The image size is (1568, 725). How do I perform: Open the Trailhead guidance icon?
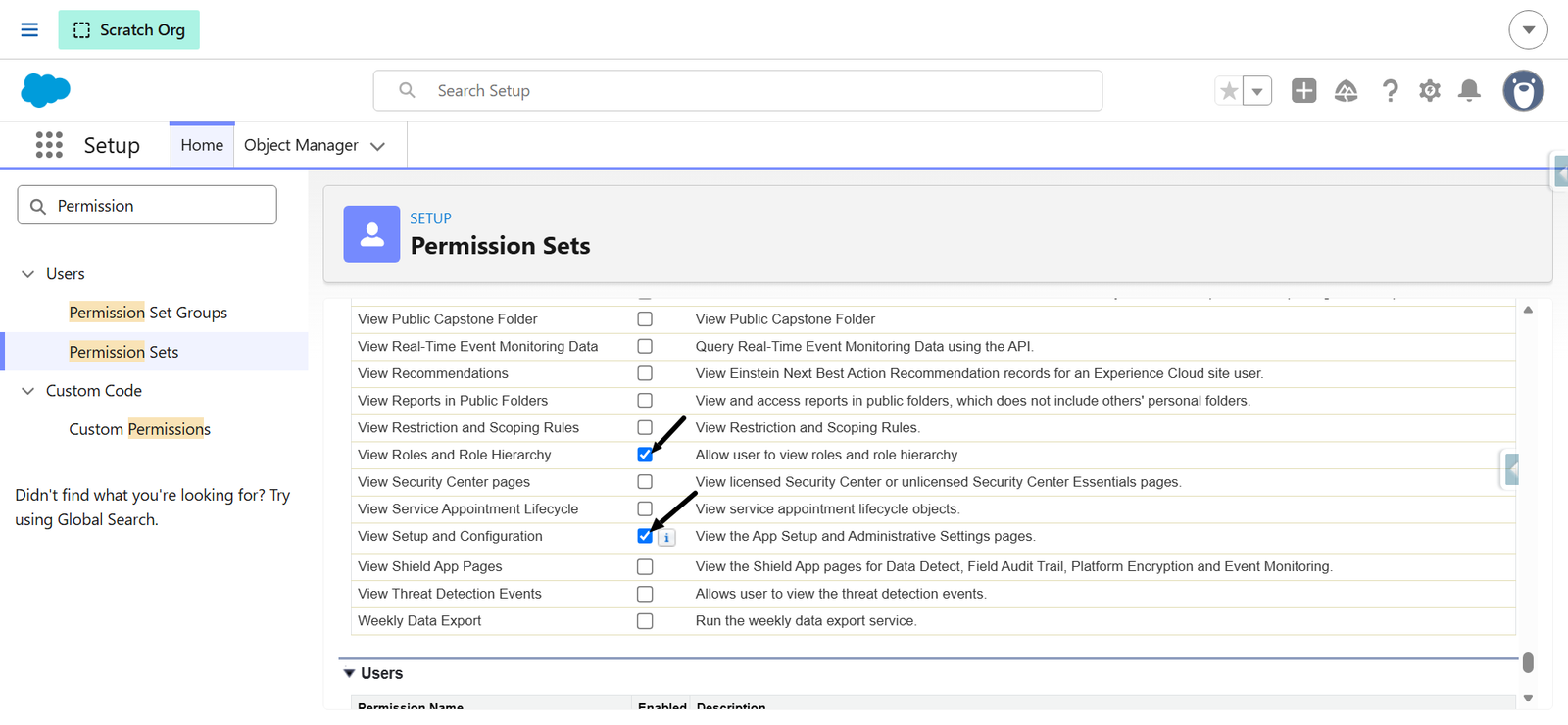tap(1347, 91)
